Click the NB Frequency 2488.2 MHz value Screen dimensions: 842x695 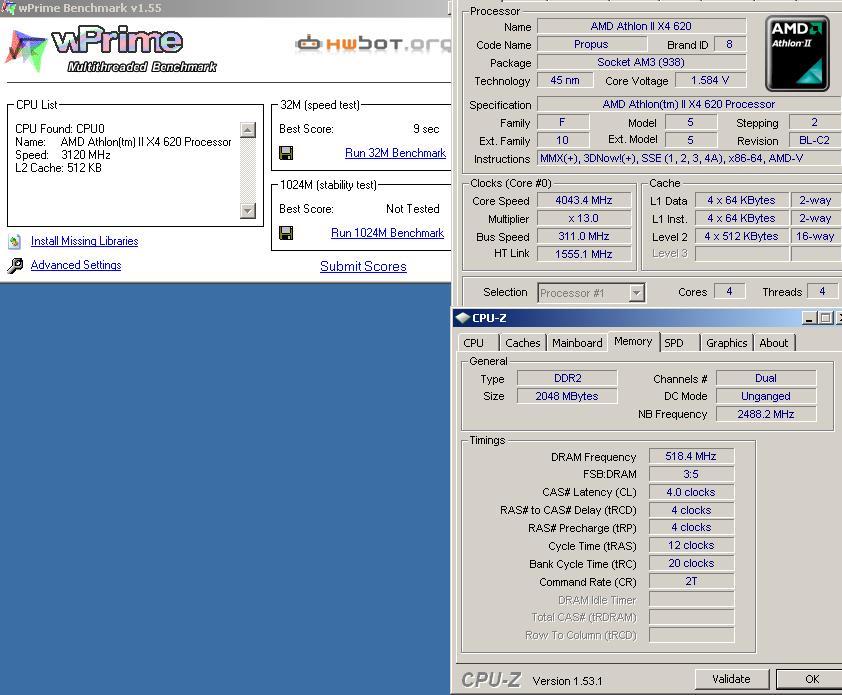tap(766, 414)
